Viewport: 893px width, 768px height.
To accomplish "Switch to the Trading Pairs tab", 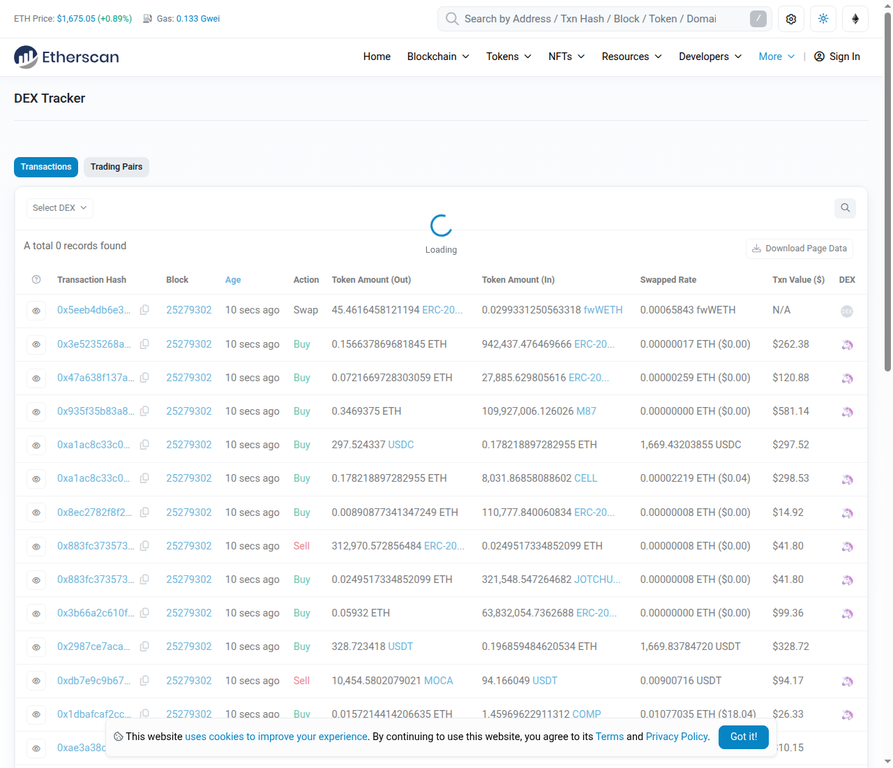I will point(116,167).
